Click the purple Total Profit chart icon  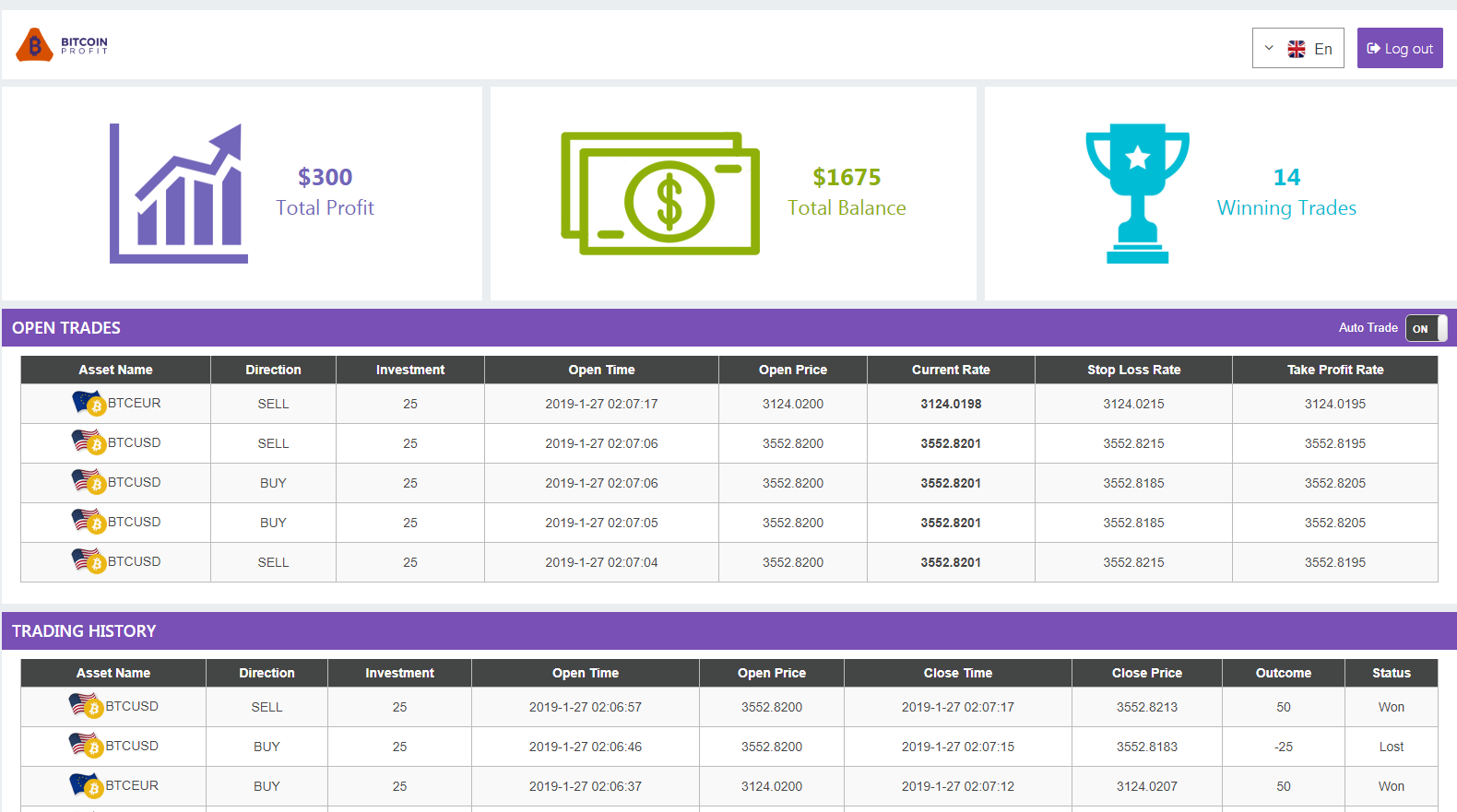click(x=178, y=194)
